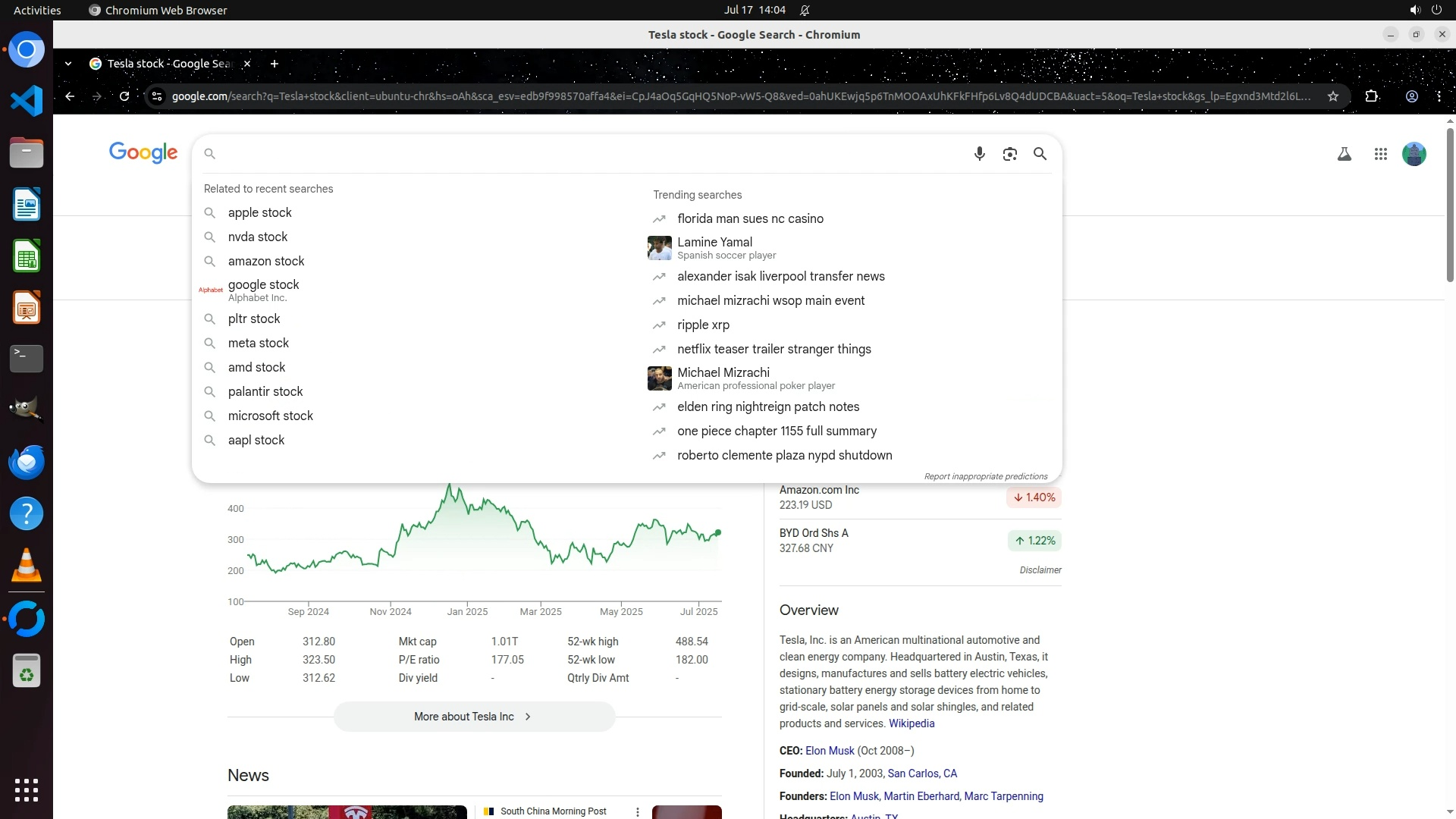The image size is (1456, 819).
Task: Open the Extensions puzzle icon
Action: click(x=1371, y=96)
